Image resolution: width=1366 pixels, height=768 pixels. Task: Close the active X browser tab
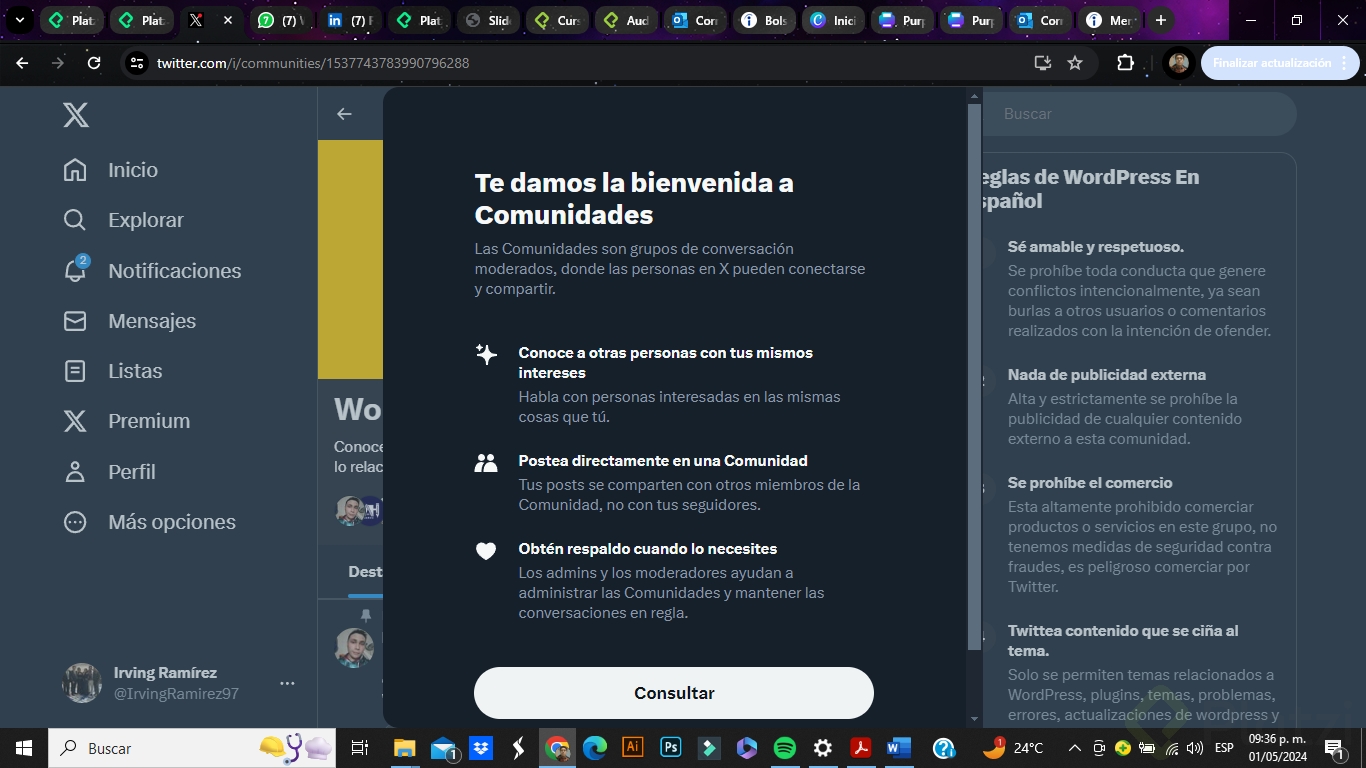[x=228, y=20]
